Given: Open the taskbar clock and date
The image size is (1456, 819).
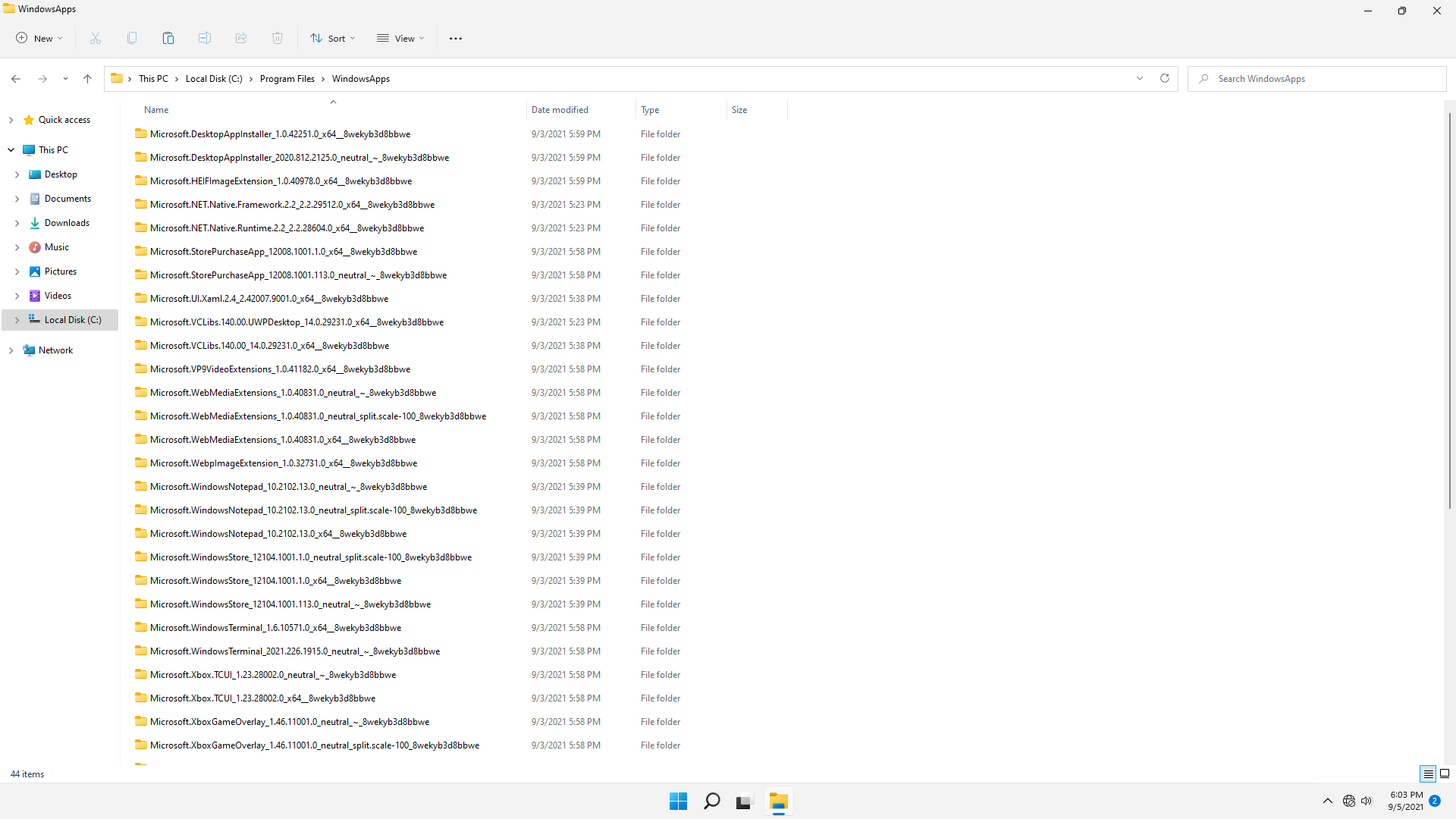Looking at the screenshot, I should [x=1405, y=801].
